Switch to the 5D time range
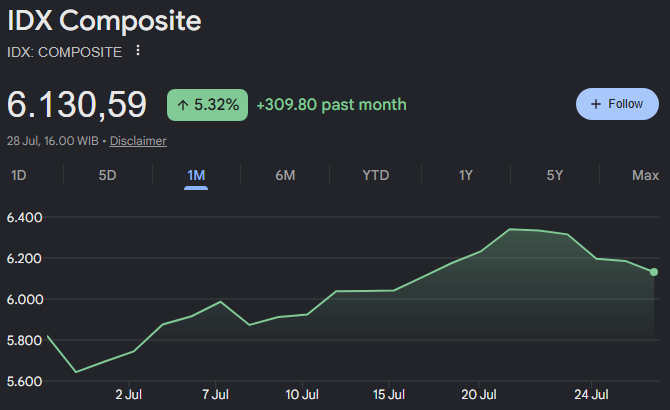The width and height of the screenshot is (670, 410). pyautogui.click(x=107, y=175)
